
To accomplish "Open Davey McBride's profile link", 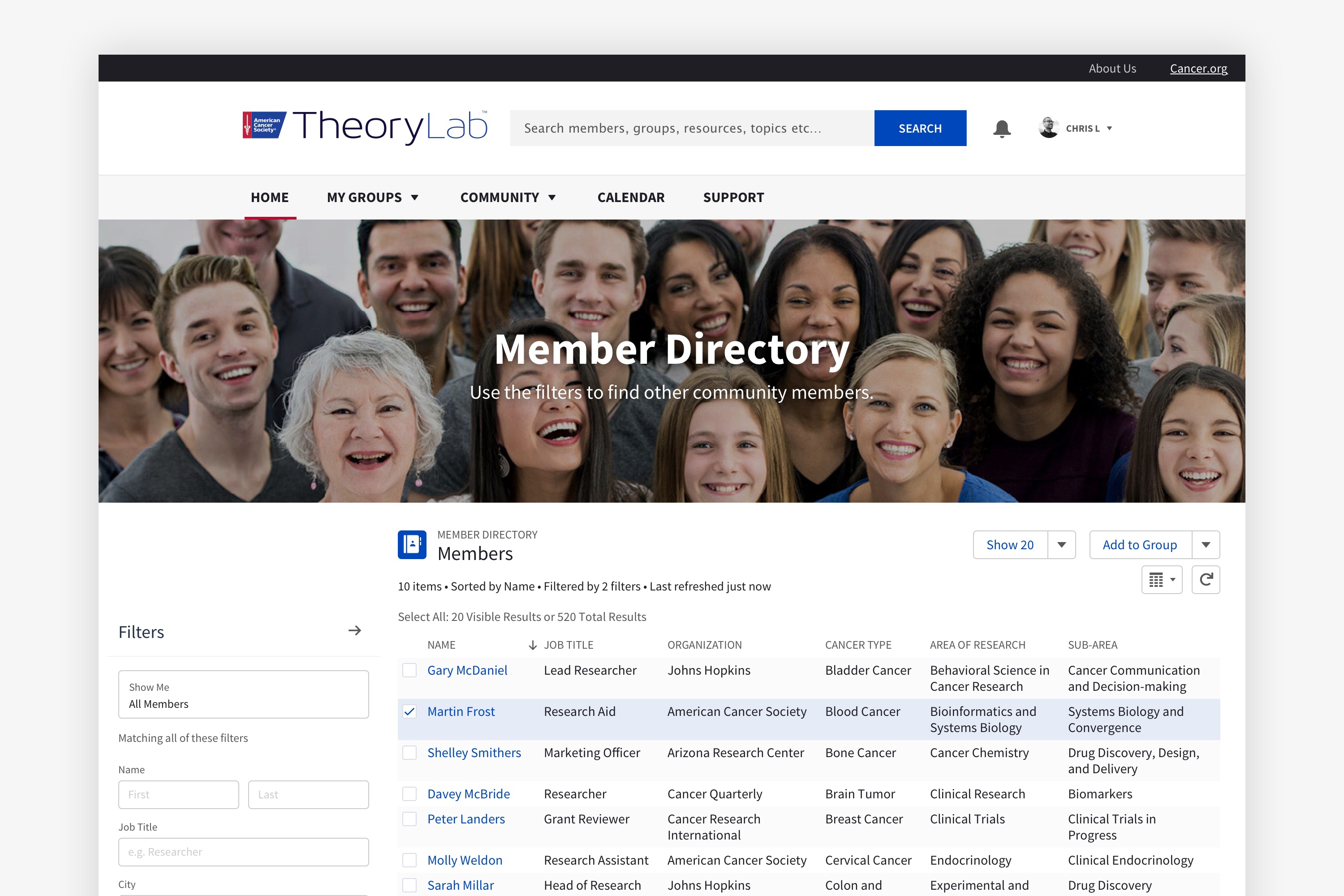I will pyautogui.click(x=469, y=794).
